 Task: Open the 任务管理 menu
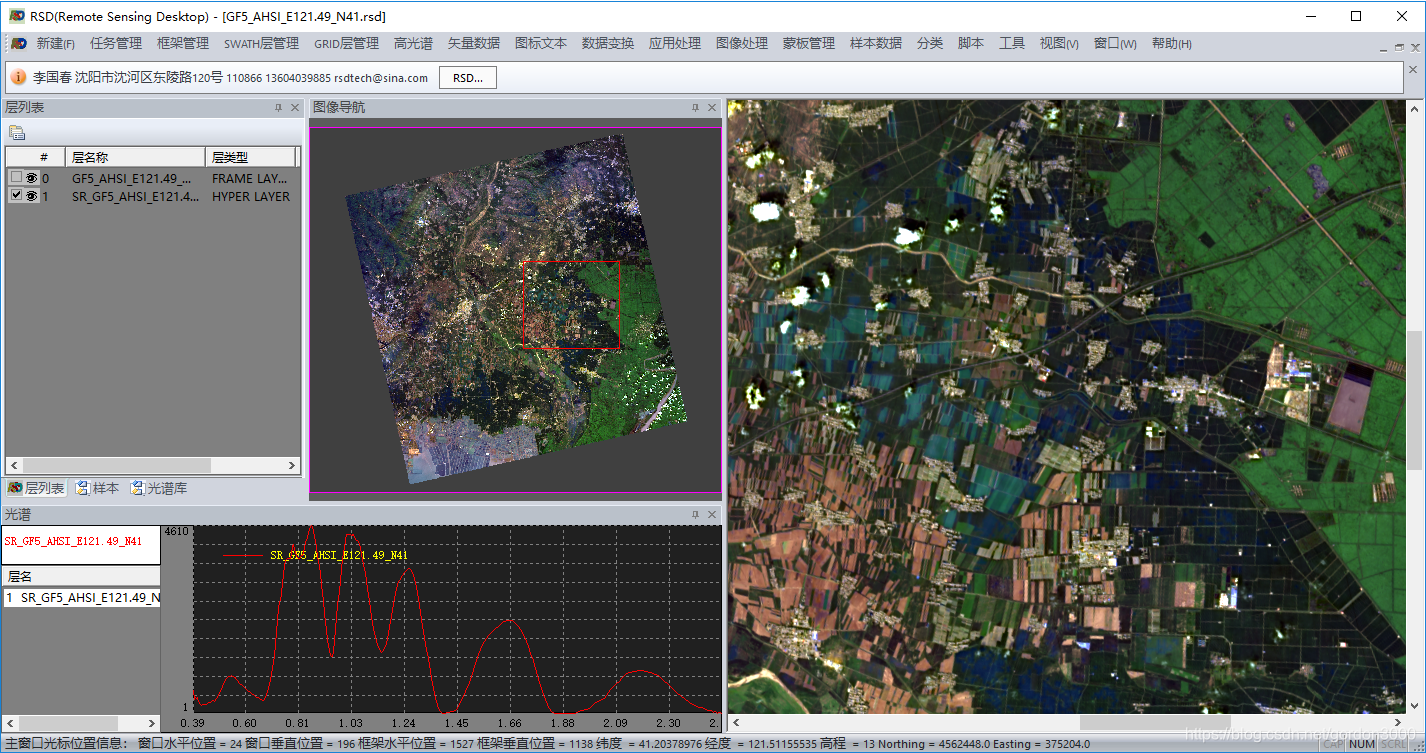[x=116, y=44]
